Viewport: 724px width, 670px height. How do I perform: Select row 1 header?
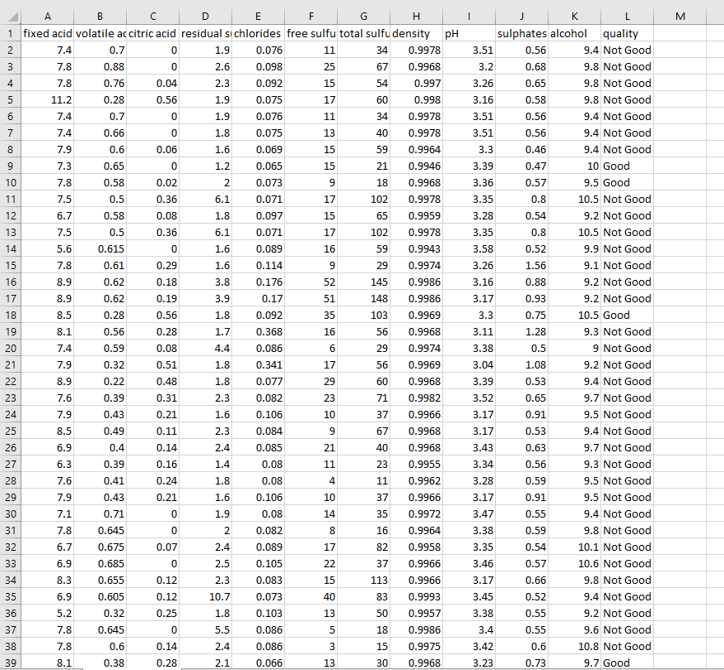pyautogui.click(x=11, y=34)
